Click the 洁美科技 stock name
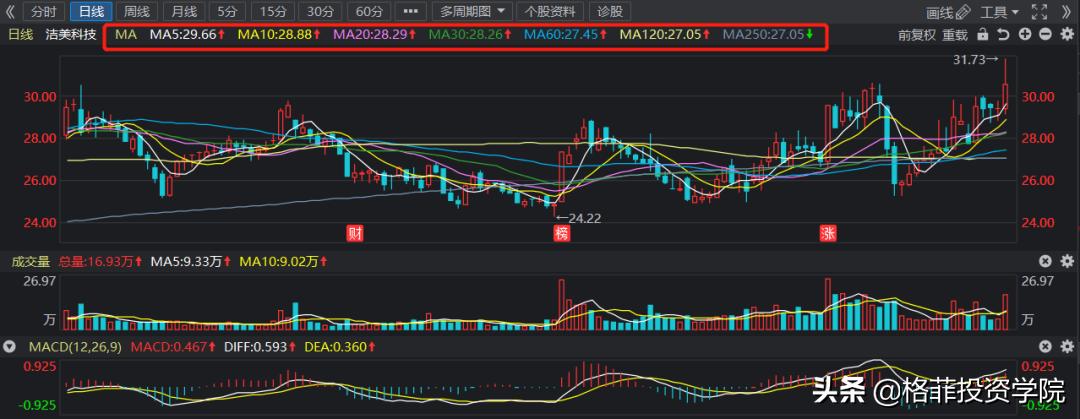Screen dimensions: 1080x419 [x=69, y=34]
